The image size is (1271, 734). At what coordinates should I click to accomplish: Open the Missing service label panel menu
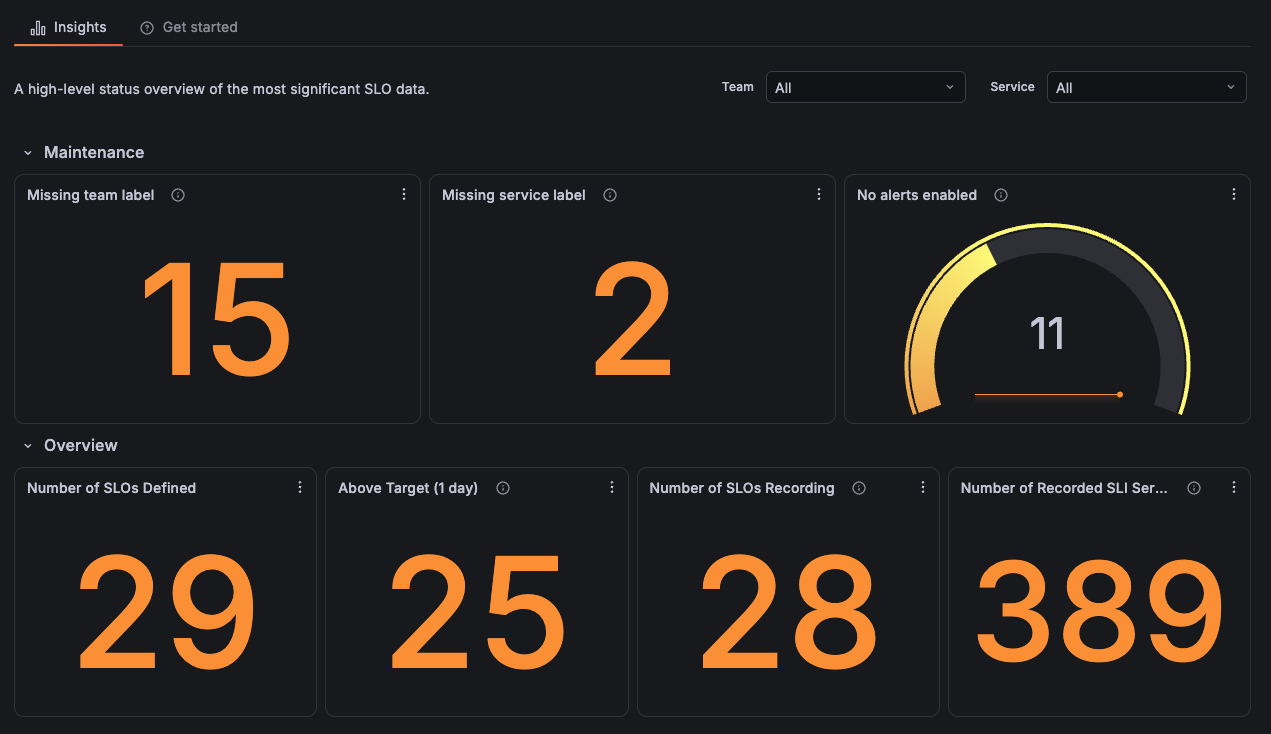tap(819, 195)
